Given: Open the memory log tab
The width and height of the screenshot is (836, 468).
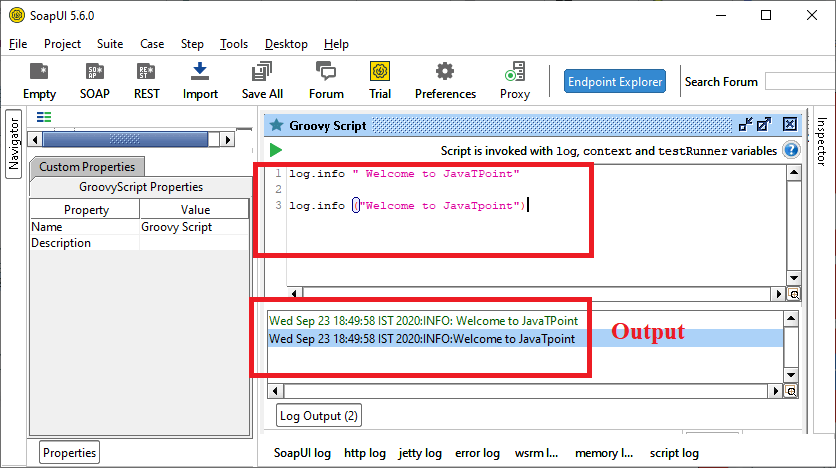Looking at the screenshot, I should 604,453.
